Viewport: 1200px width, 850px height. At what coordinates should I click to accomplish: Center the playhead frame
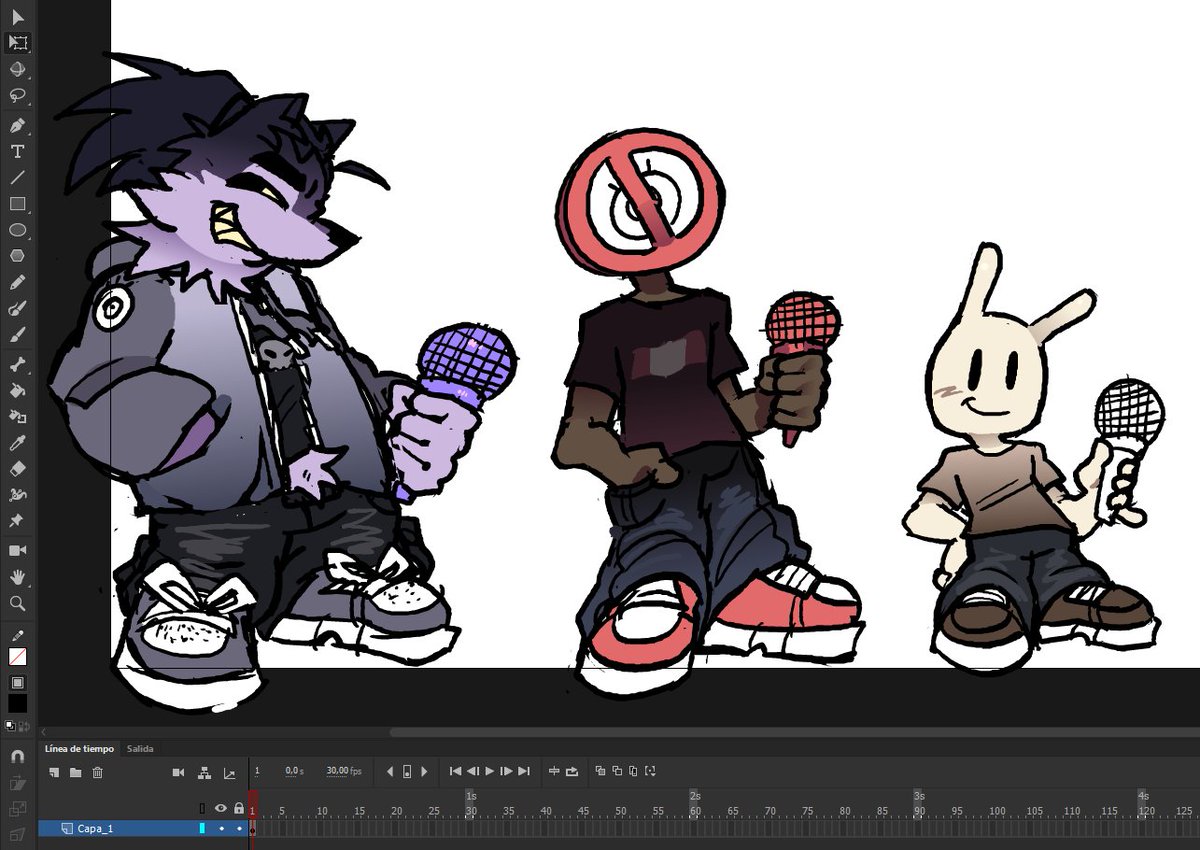pos(554,771)
